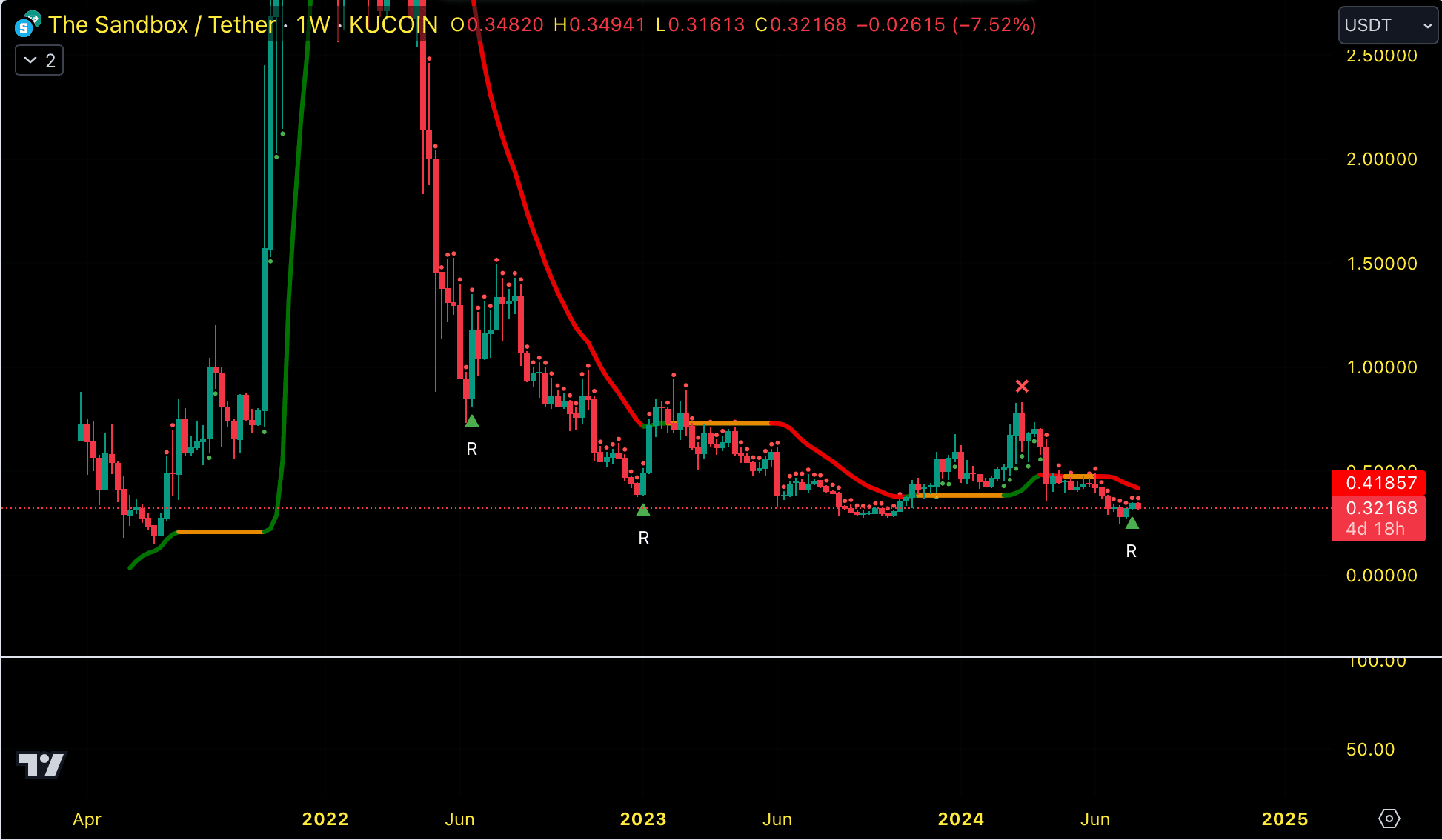Click the 2023 label on time axis
Viewport: 1442px width, 840px height.
tap(643, 819)
